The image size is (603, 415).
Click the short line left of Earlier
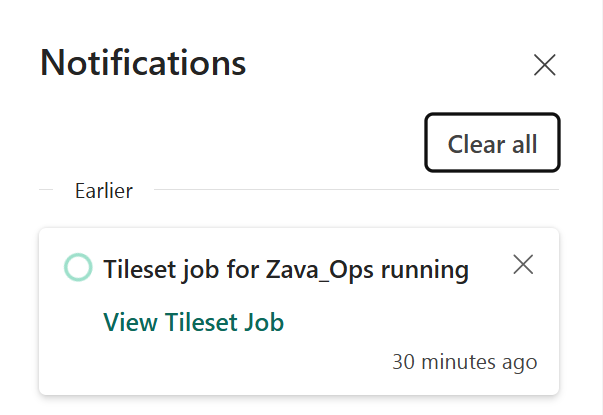click(46, 190)
